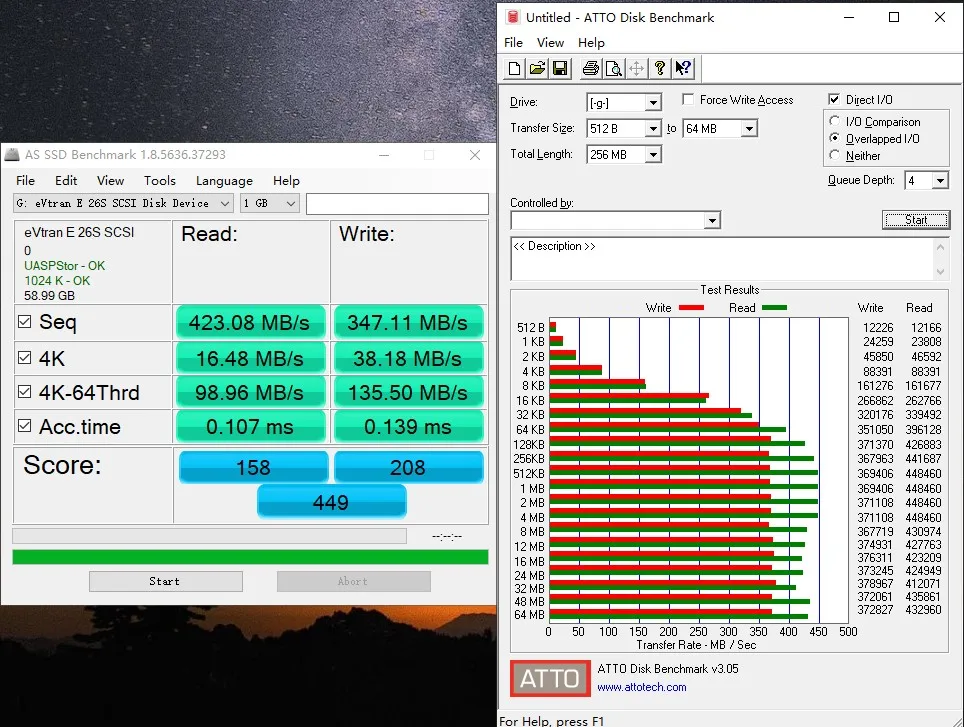Image resolution: width=964 pixels, height=727 pixels.
Task: Click the ATTO logo image
Action: click(x=550, y=678)
